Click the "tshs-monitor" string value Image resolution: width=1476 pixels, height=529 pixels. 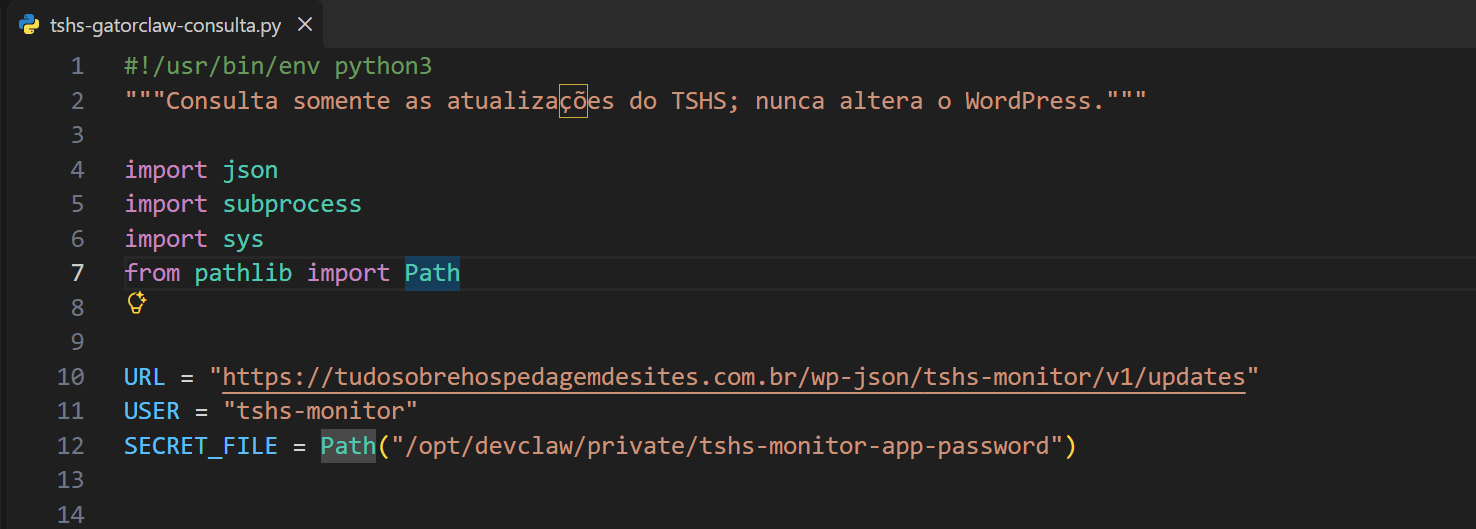(x=320, y=411)
